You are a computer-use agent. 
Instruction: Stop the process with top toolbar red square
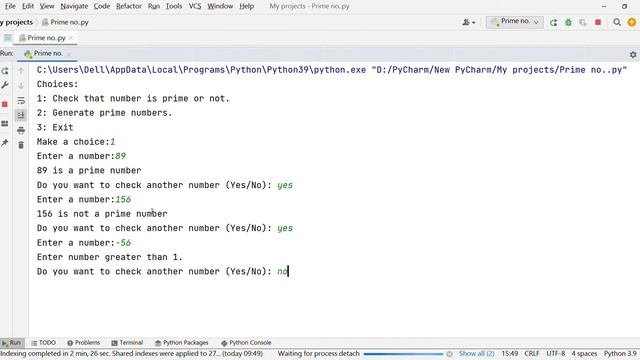[x=598, y=22]
